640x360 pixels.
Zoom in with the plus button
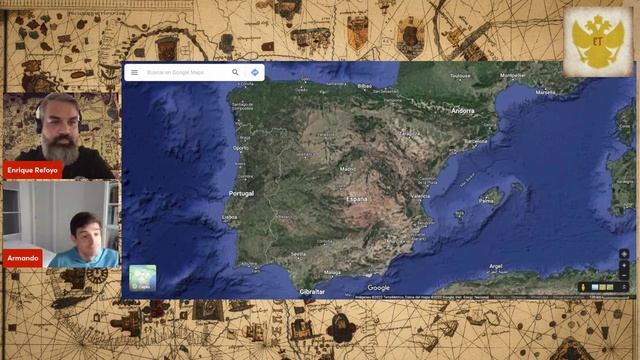click(x=624, y=266)
